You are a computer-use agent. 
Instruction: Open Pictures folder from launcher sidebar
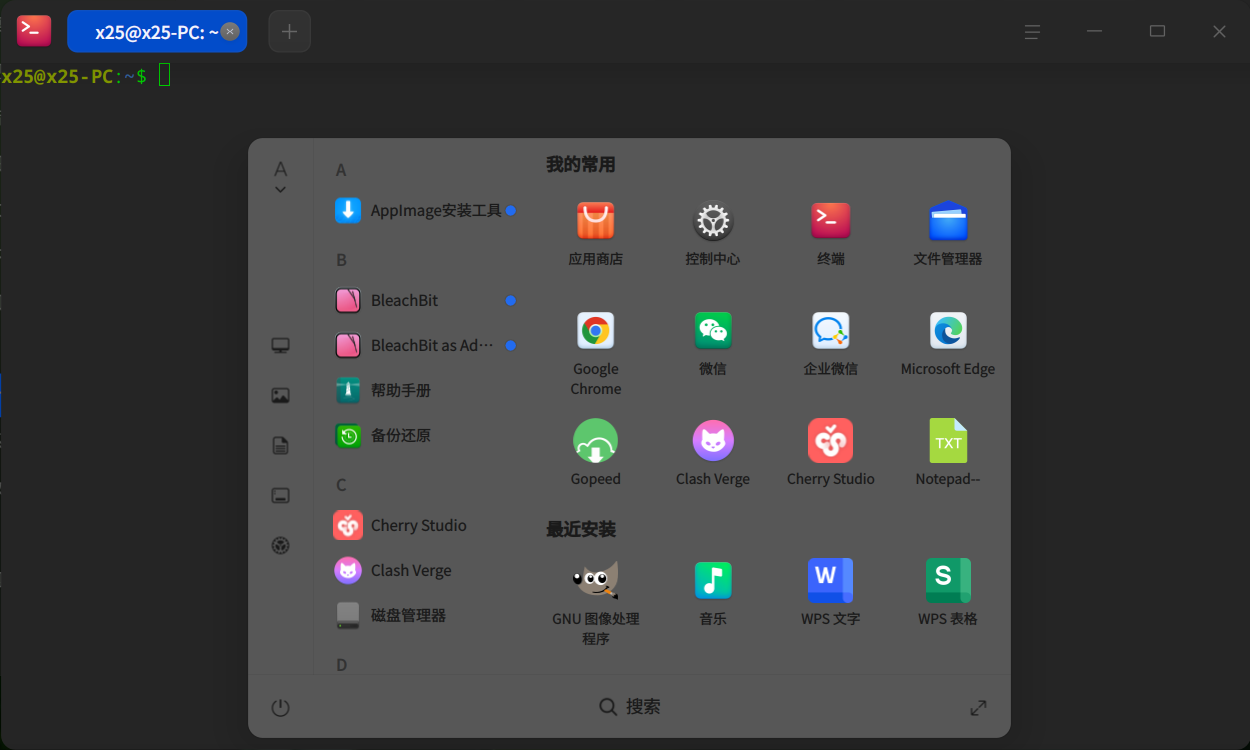[x=281, y=396]
